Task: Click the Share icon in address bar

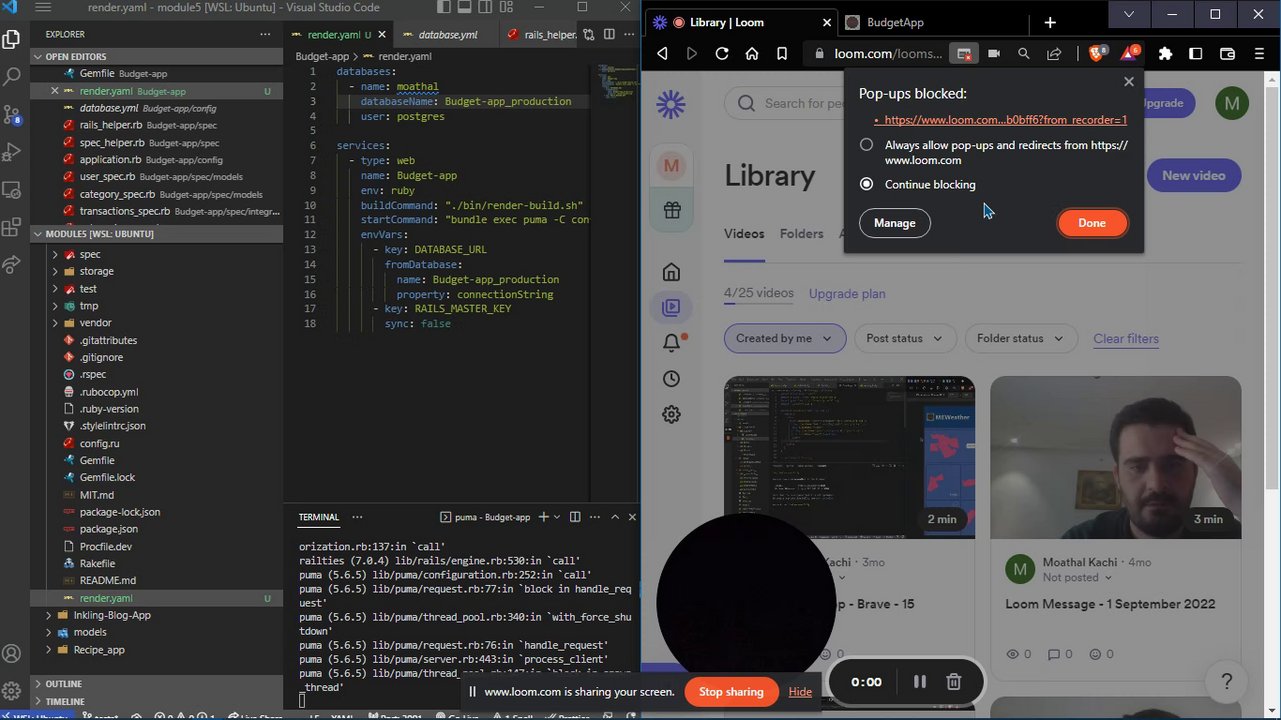Action: pos(1054,54)
